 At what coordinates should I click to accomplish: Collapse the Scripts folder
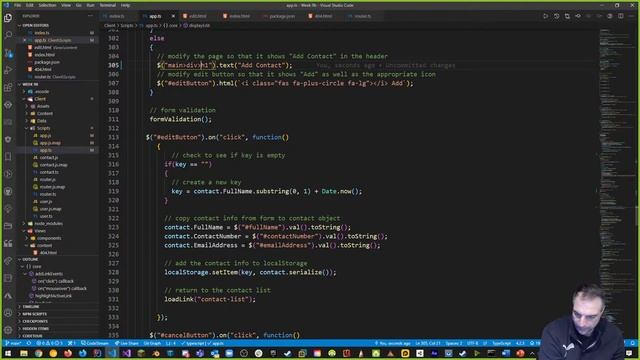tap(43, 128)
